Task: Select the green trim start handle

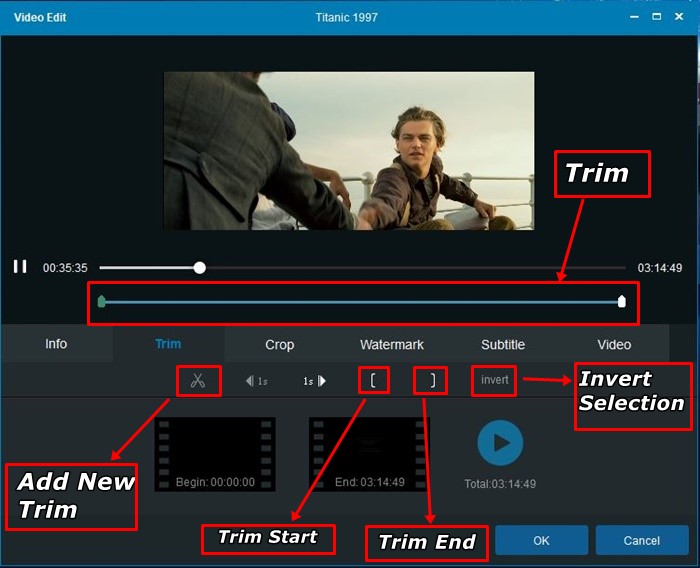Action: 102,301
